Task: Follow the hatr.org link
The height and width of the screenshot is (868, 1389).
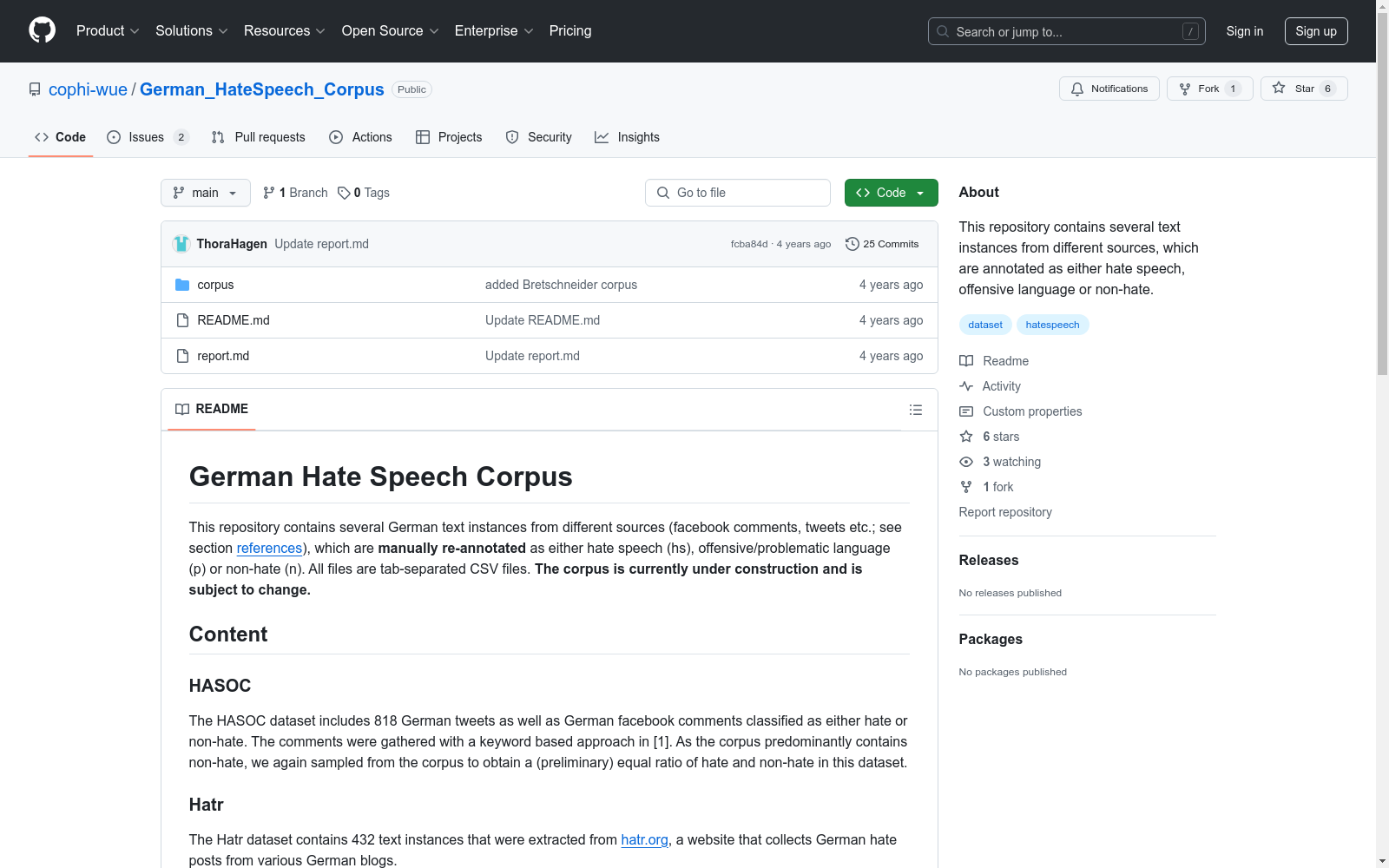Action: click(x=644, y=839)
